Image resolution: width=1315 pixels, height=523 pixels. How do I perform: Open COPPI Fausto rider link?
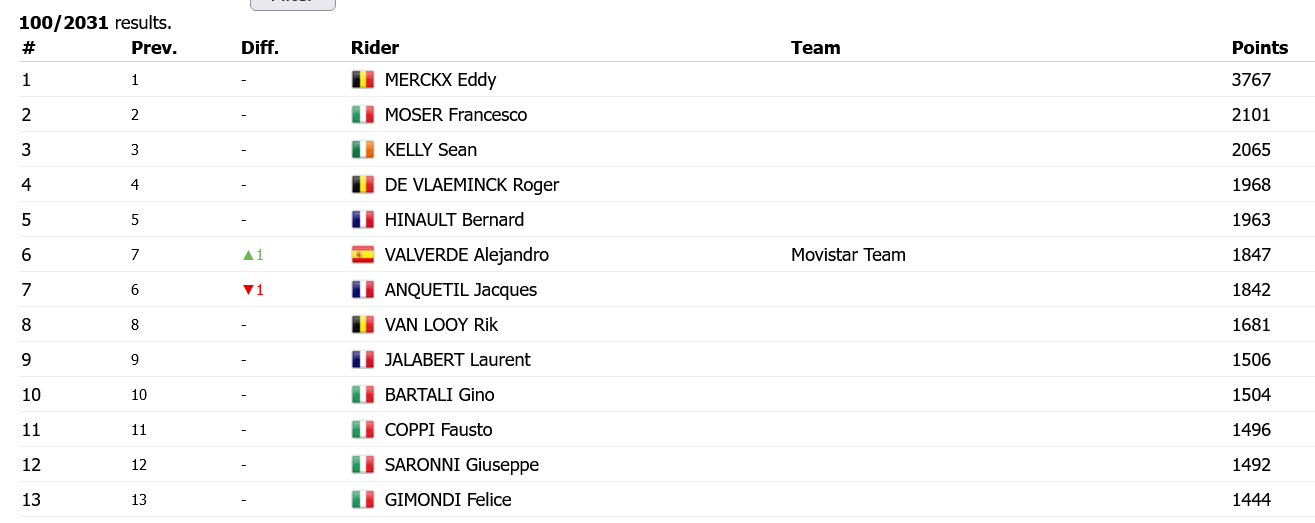[x=438, y=430]
